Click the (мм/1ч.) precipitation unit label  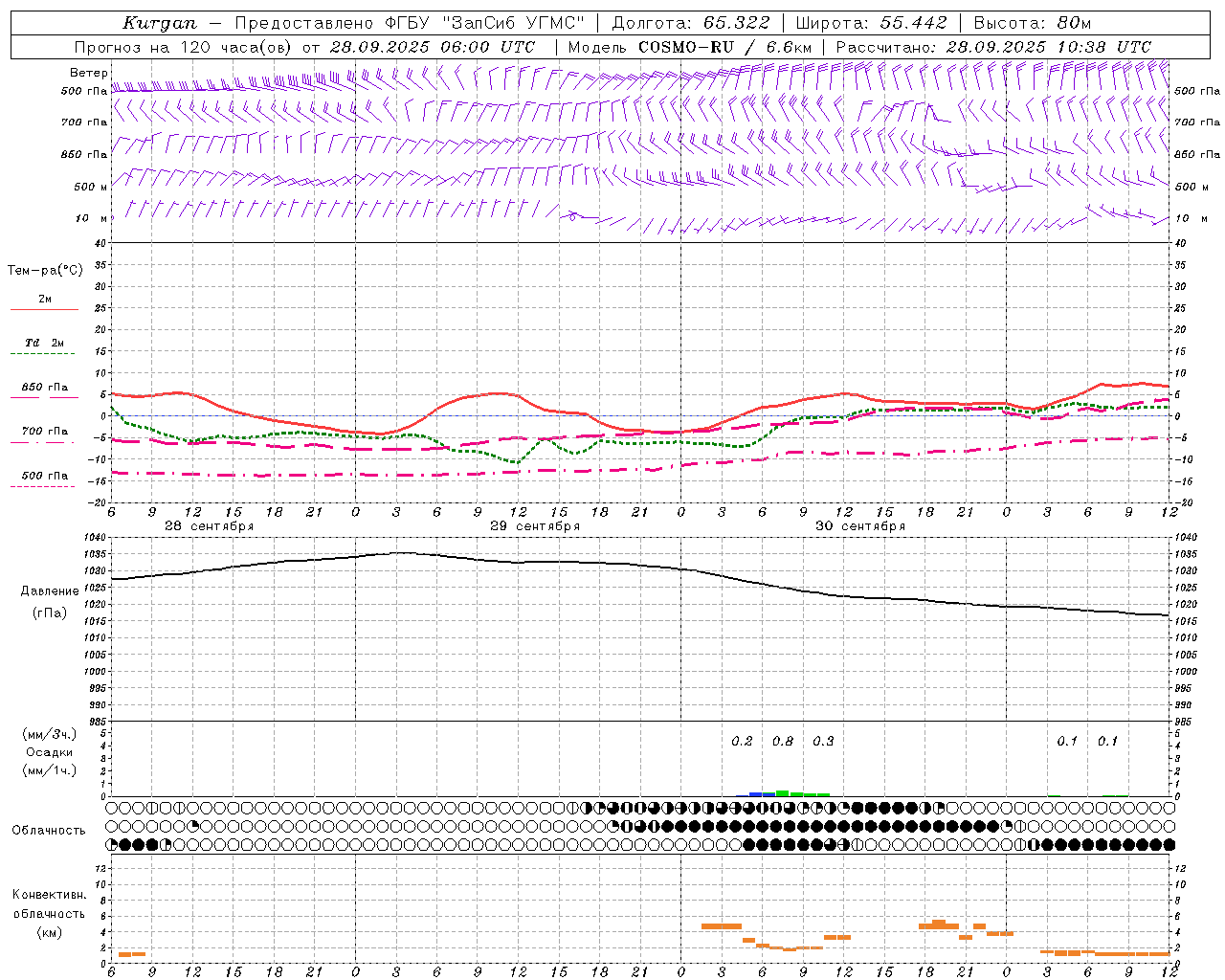click(x=50, y=770)
